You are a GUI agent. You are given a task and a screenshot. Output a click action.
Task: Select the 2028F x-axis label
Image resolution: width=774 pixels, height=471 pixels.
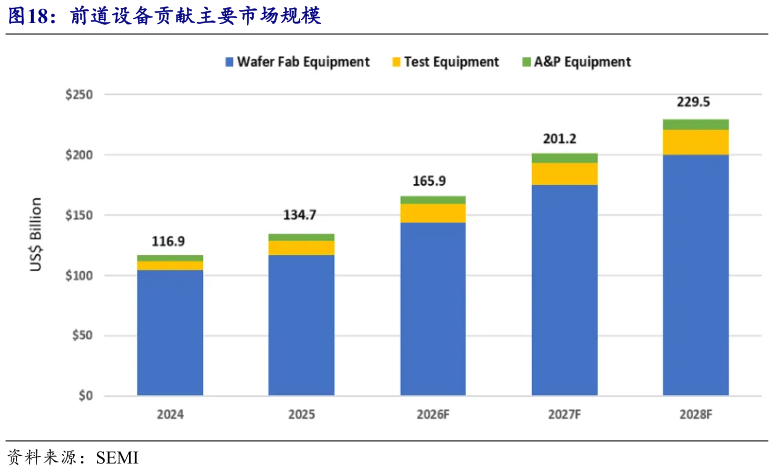[x=696, y=414]
